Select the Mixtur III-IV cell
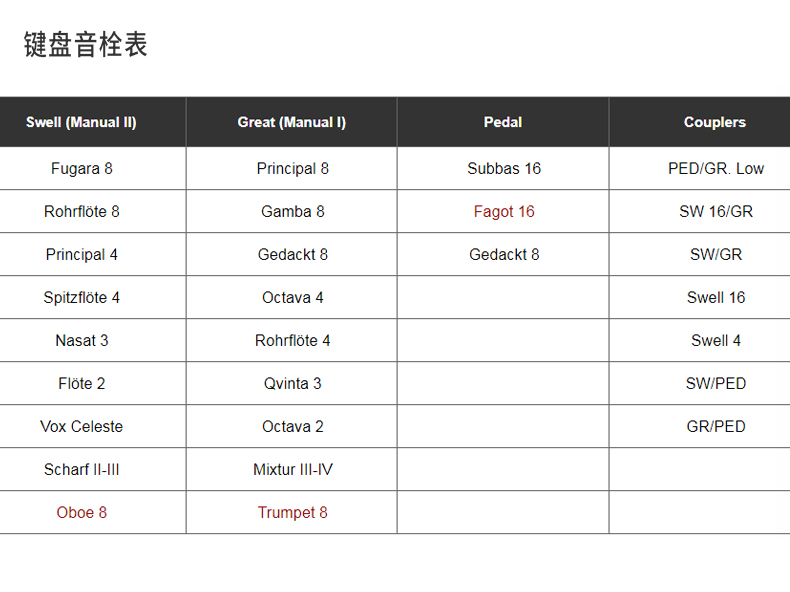 point(293,470)
